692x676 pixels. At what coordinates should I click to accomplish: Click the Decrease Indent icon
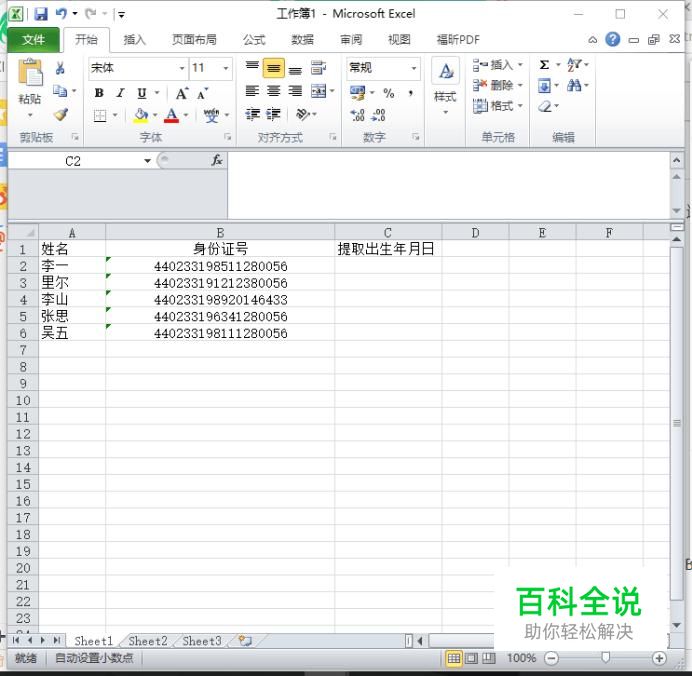[252, 115]
